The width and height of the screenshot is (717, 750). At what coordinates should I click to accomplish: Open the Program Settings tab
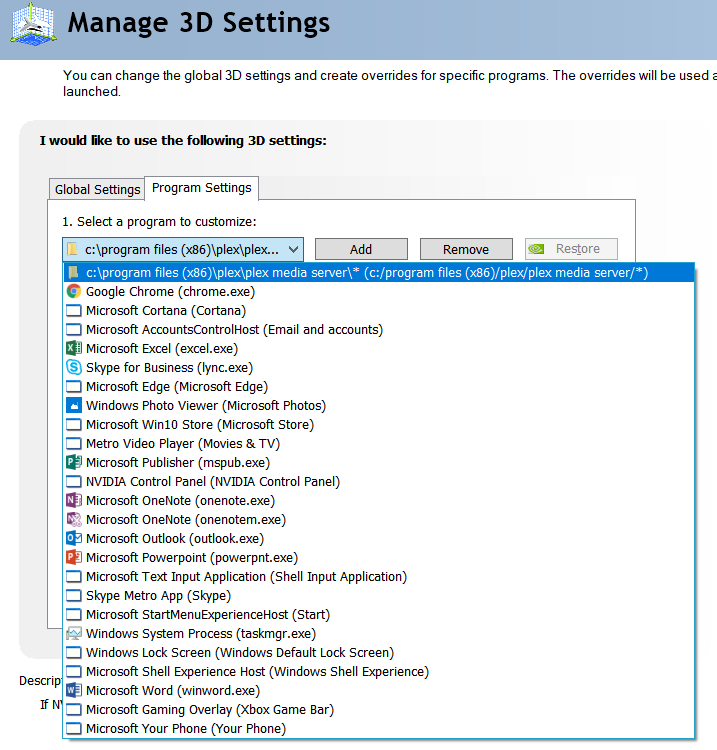coord(201,188)
